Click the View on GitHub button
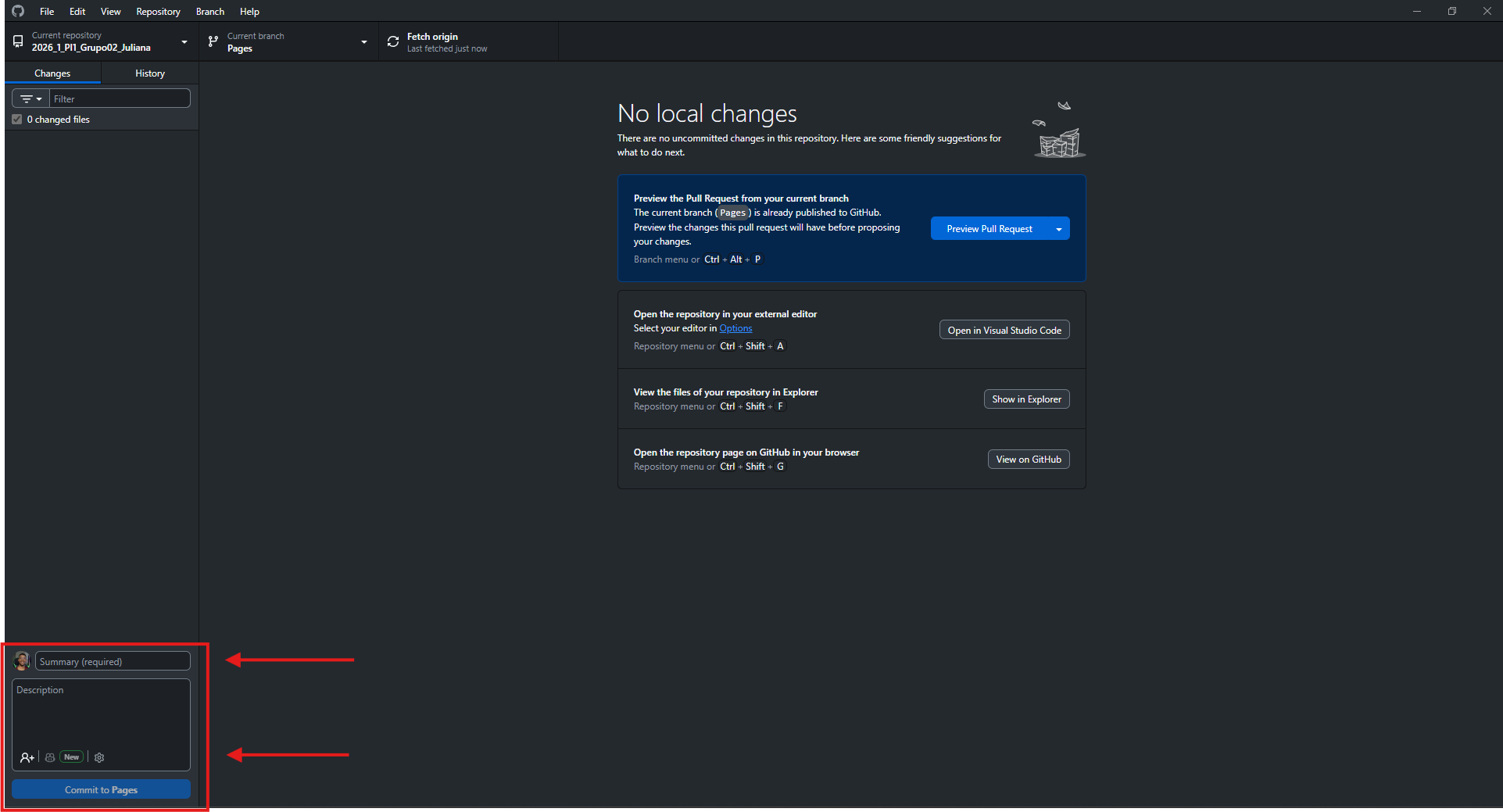This screenshot has width=1503, height=812. (1029, 460)
